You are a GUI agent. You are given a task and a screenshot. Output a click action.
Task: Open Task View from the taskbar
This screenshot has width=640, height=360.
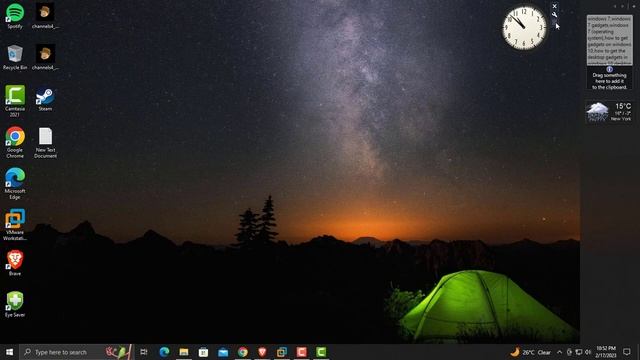coord(144,352)
